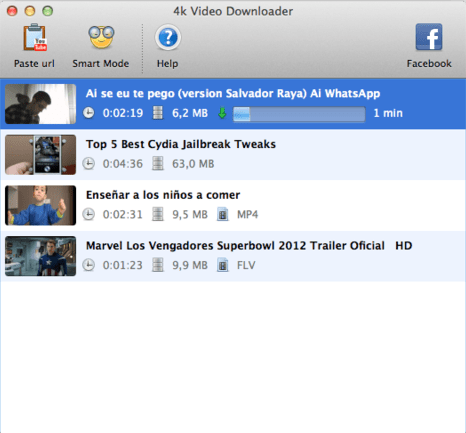Click the green download arrow icon
This screenshot has width=466, height=433.
222,113
